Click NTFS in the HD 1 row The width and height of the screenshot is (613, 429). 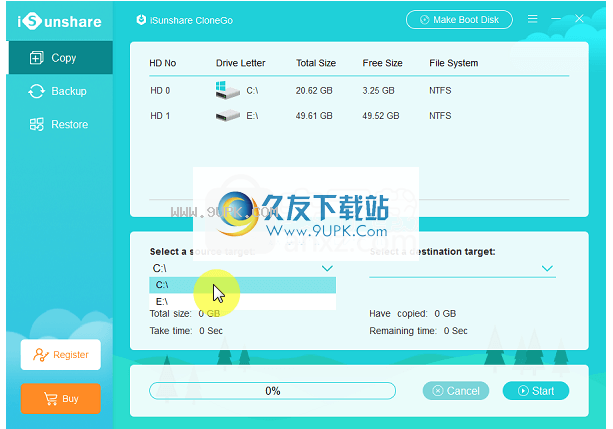coord(440,116)
